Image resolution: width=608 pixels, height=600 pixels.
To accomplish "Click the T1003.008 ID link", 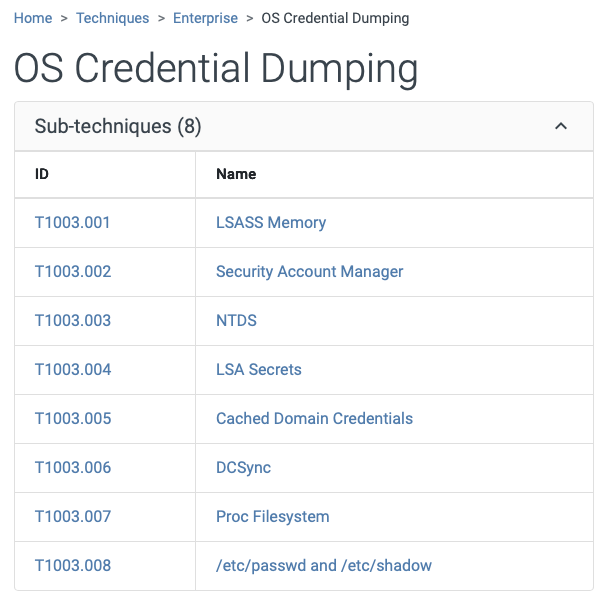I will coord(73,565).
